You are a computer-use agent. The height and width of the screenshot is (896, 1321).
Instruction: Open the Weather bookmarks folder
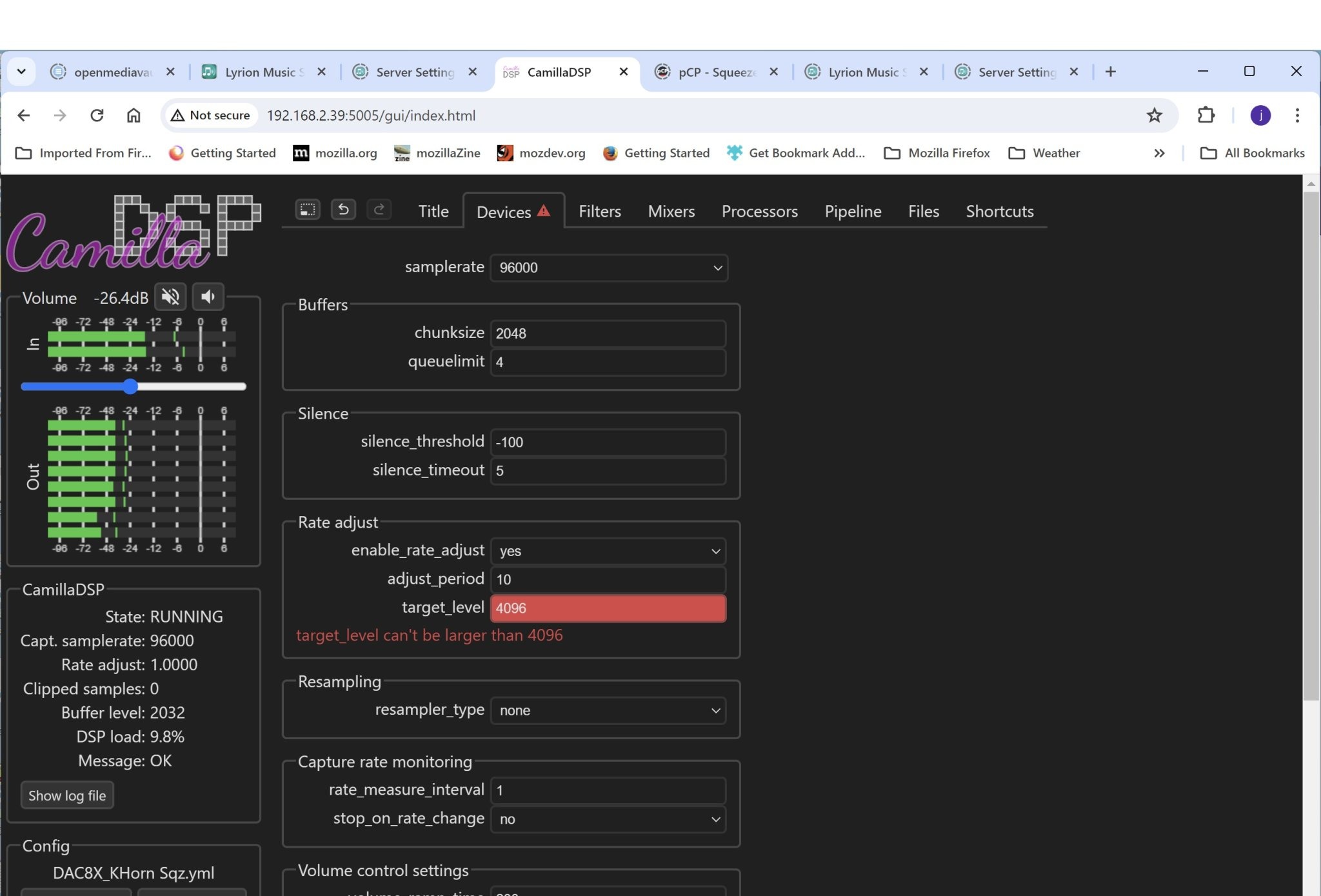point(1044,153)
